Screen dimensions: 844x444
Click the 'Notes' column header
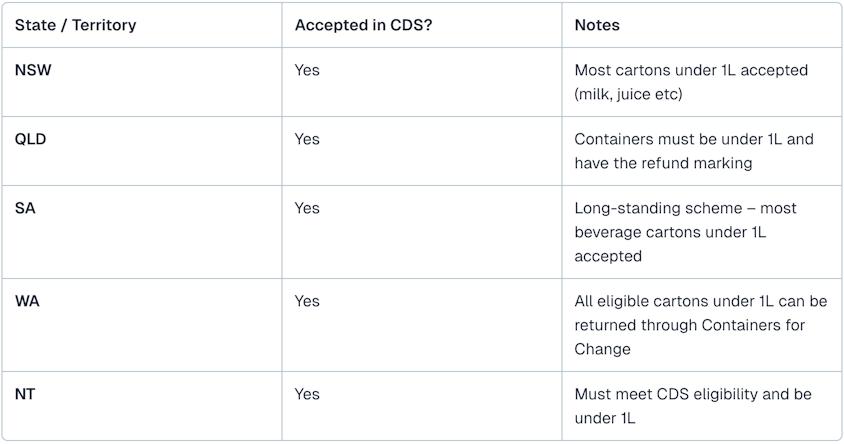597,25
